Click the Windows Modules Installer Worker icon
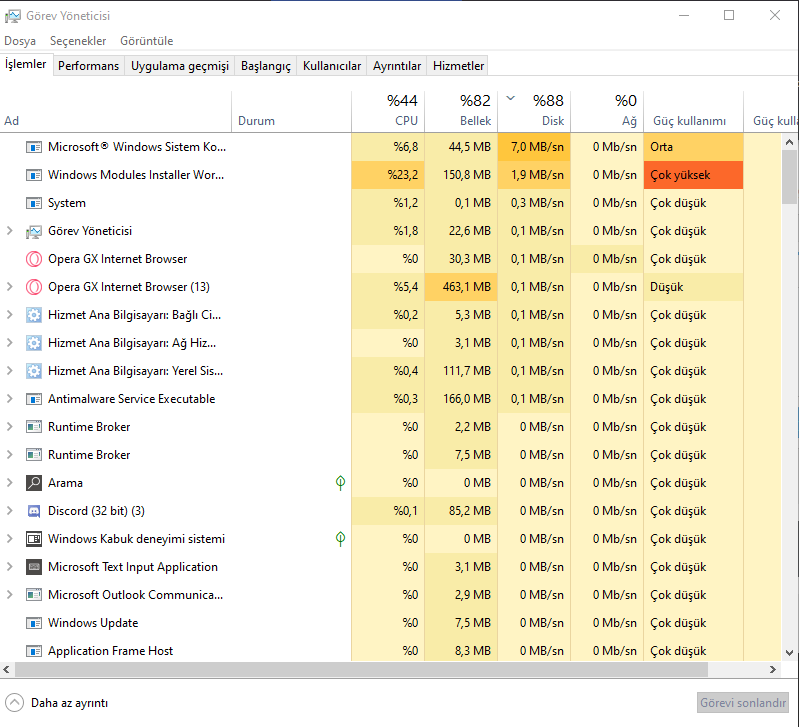This screenshot has width=799, height=727. [x=34, y=175]
